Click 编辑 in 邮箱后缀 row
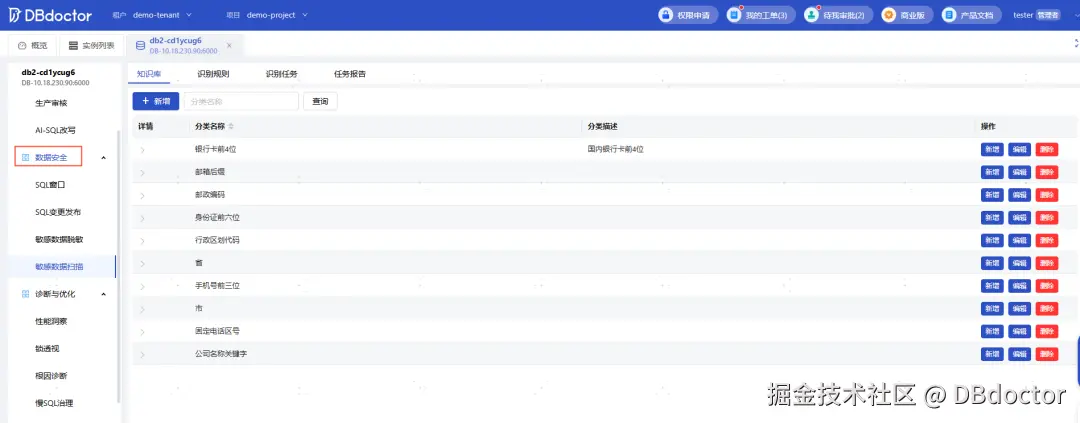This screenshot has height=423, width=1080. point(1019,172)
